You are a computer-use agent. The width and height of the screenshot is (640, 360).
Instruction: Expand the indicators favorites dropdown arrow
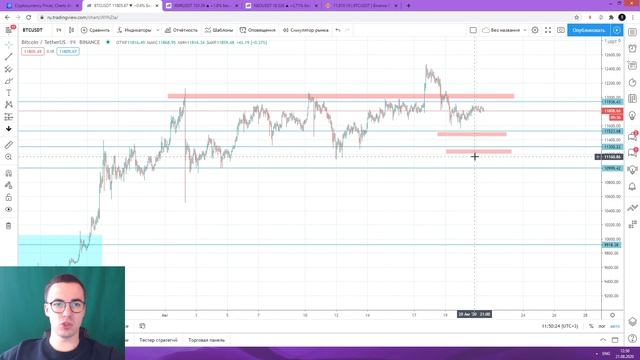tap(158, 30)
